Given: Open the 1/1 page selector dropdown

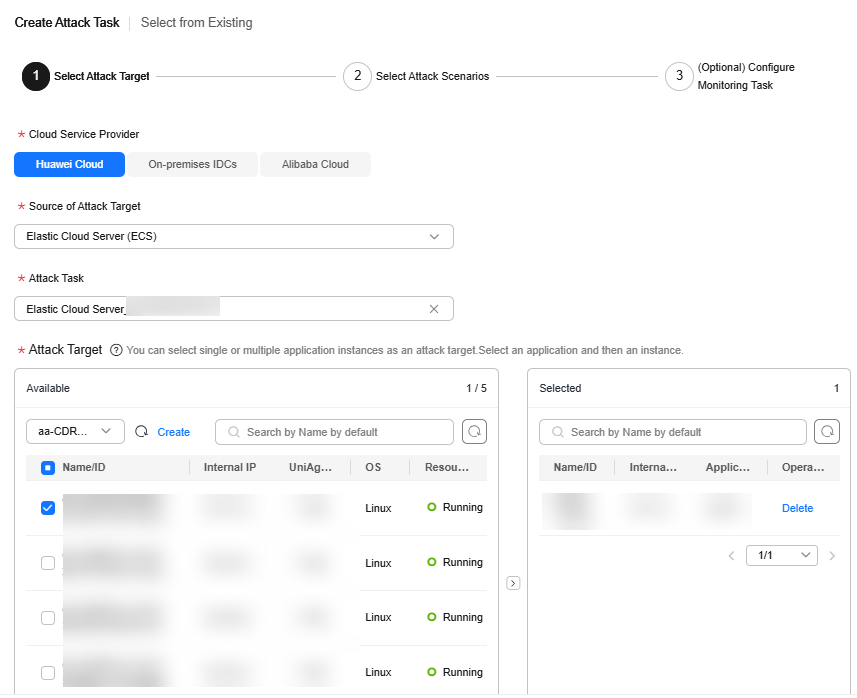Looking at the screenshot, I should [x=782, y=555].
